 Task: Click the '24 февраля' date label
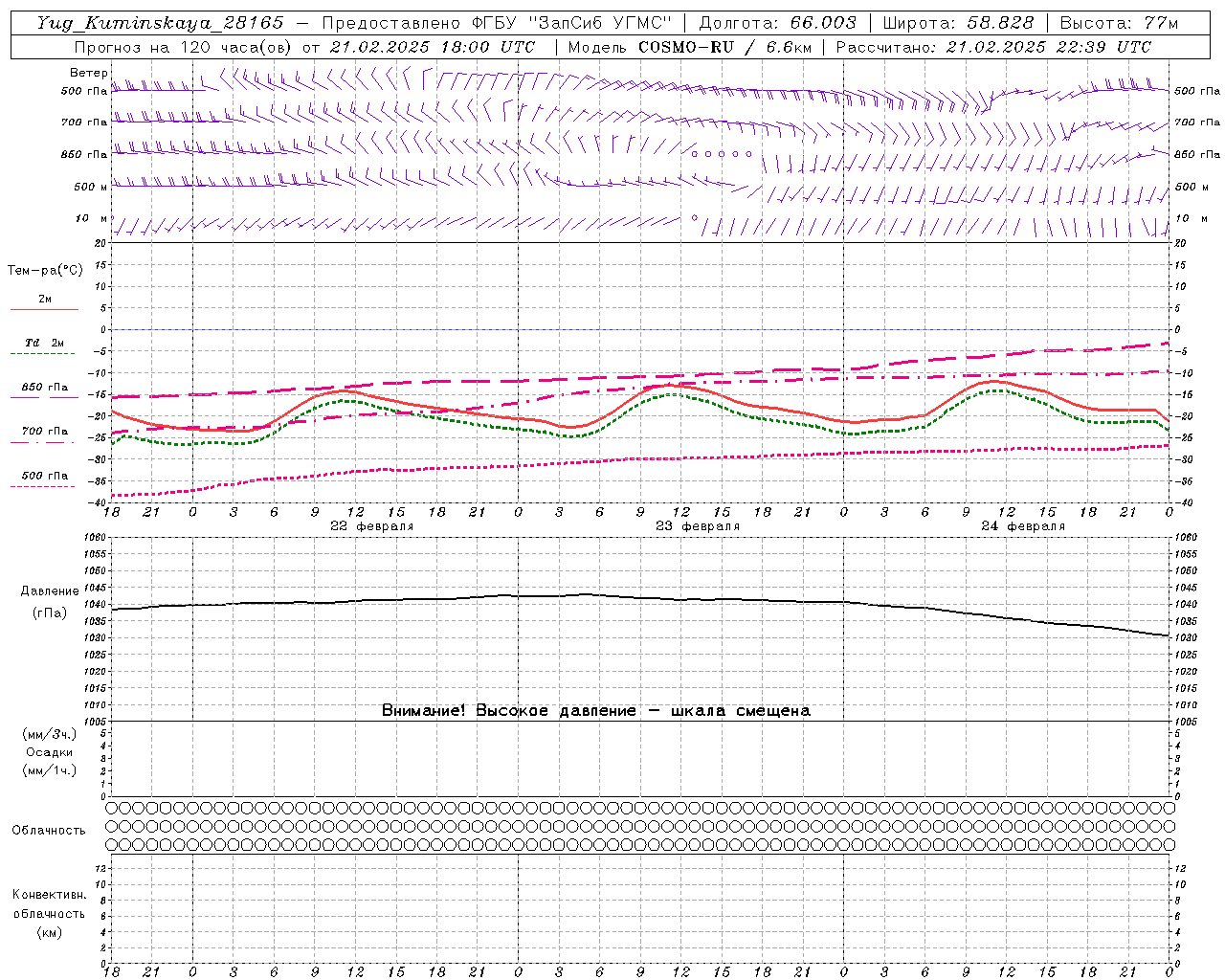(1023, 526)
